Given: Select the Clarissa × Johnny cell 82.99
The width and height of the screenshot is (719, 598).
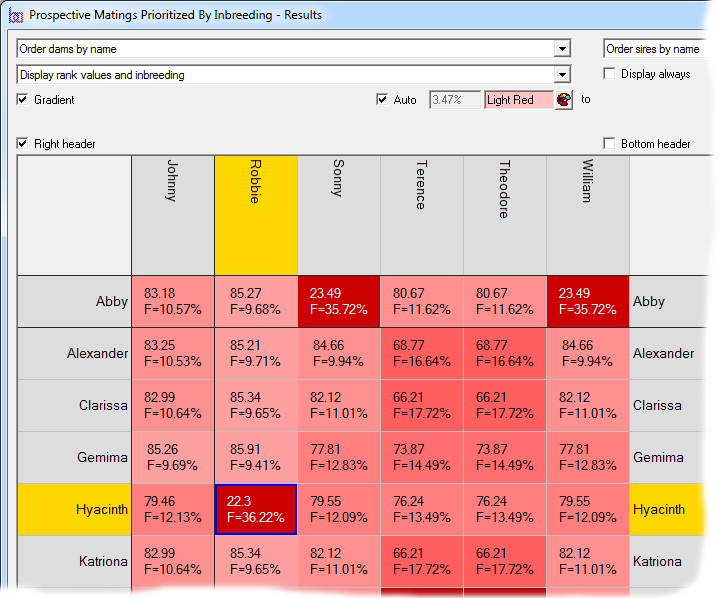Looking at the screenshot, I should tap(173, 405).
